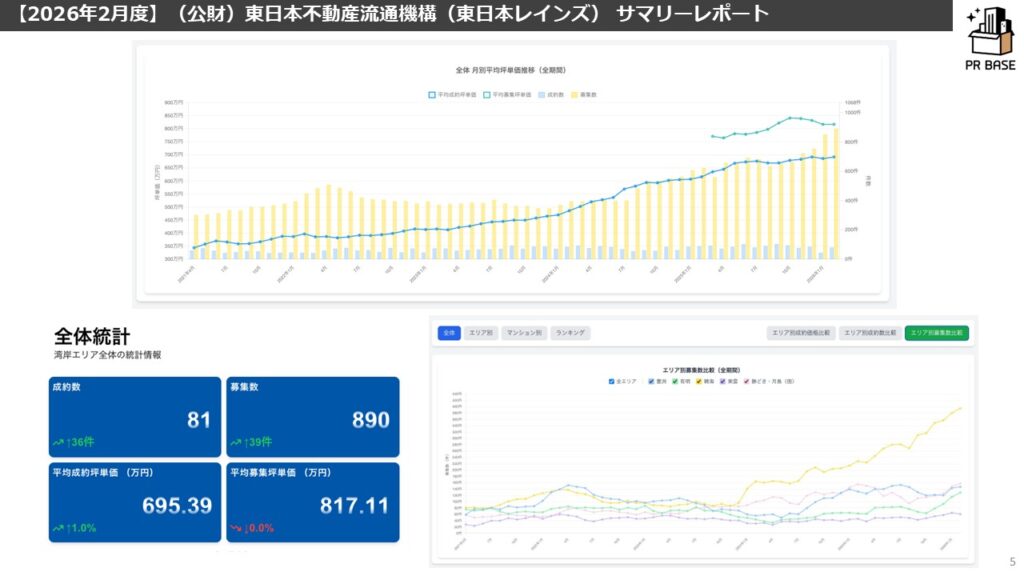This screenshot has height=576, width=1024.
Task: Toggle the 平均募集坪単価 legend series
Action: [486, 95]
